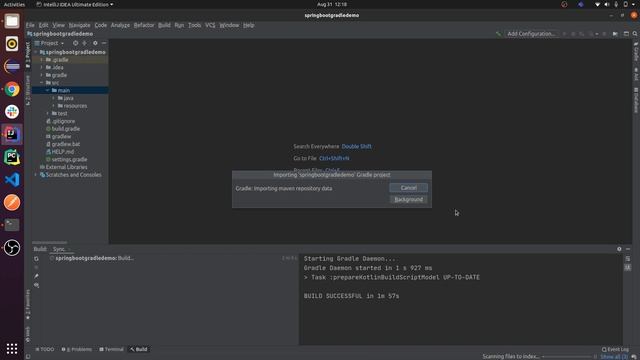The height and width of the screenshot is (360, 640).
Task: Hide the Project panel with minus icon
Action: point(104,43)
